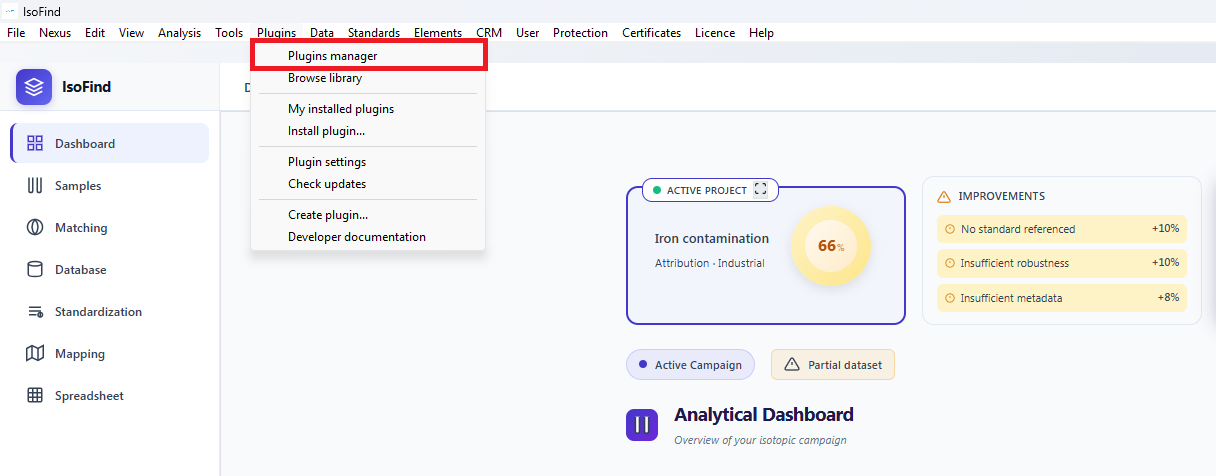Click the Spreadsheet table icon
The height and width of the screenshot is (476, 1216).
point(35,395)
